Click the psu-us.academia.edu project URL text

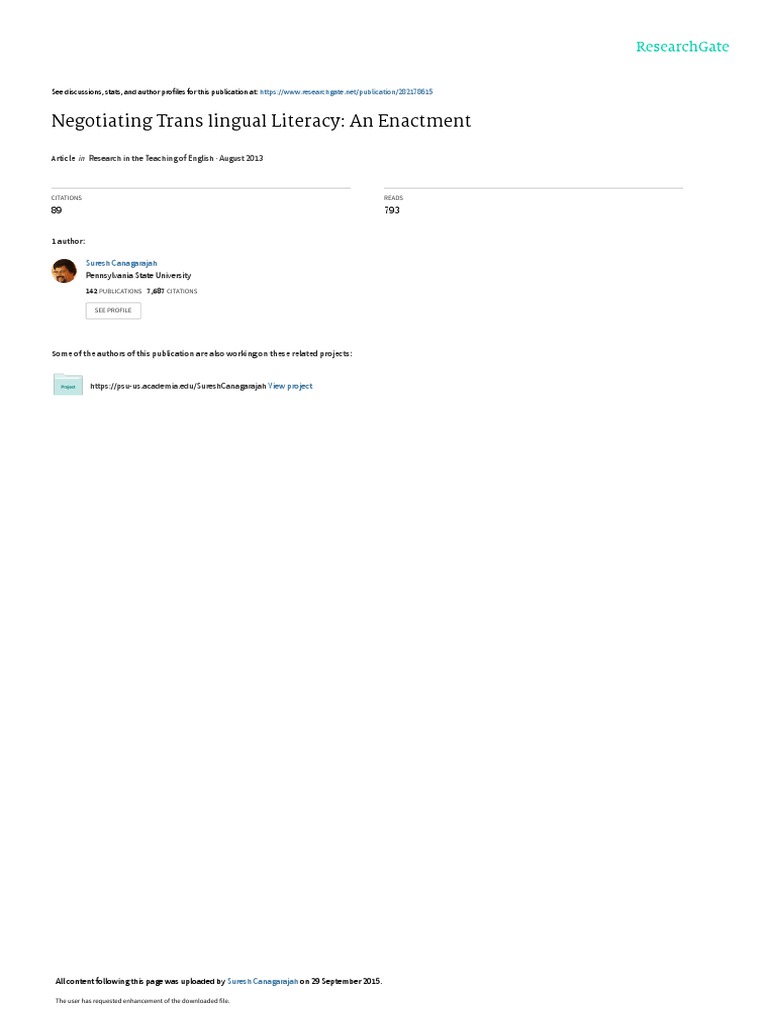178,386
